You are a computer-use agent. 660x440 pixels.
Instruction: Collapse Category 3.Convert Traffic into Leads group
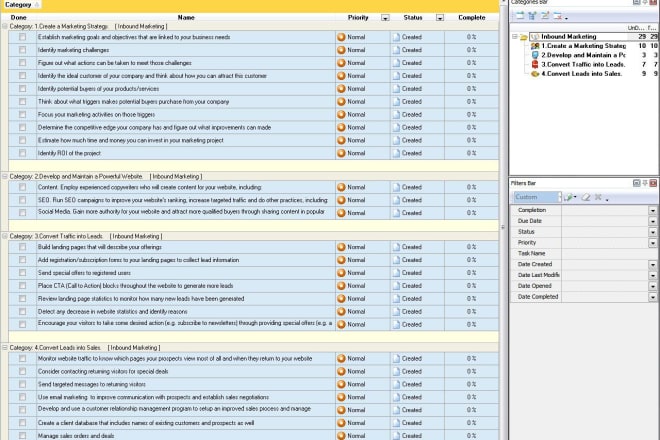pyautogui.click(x=5, y=236)
